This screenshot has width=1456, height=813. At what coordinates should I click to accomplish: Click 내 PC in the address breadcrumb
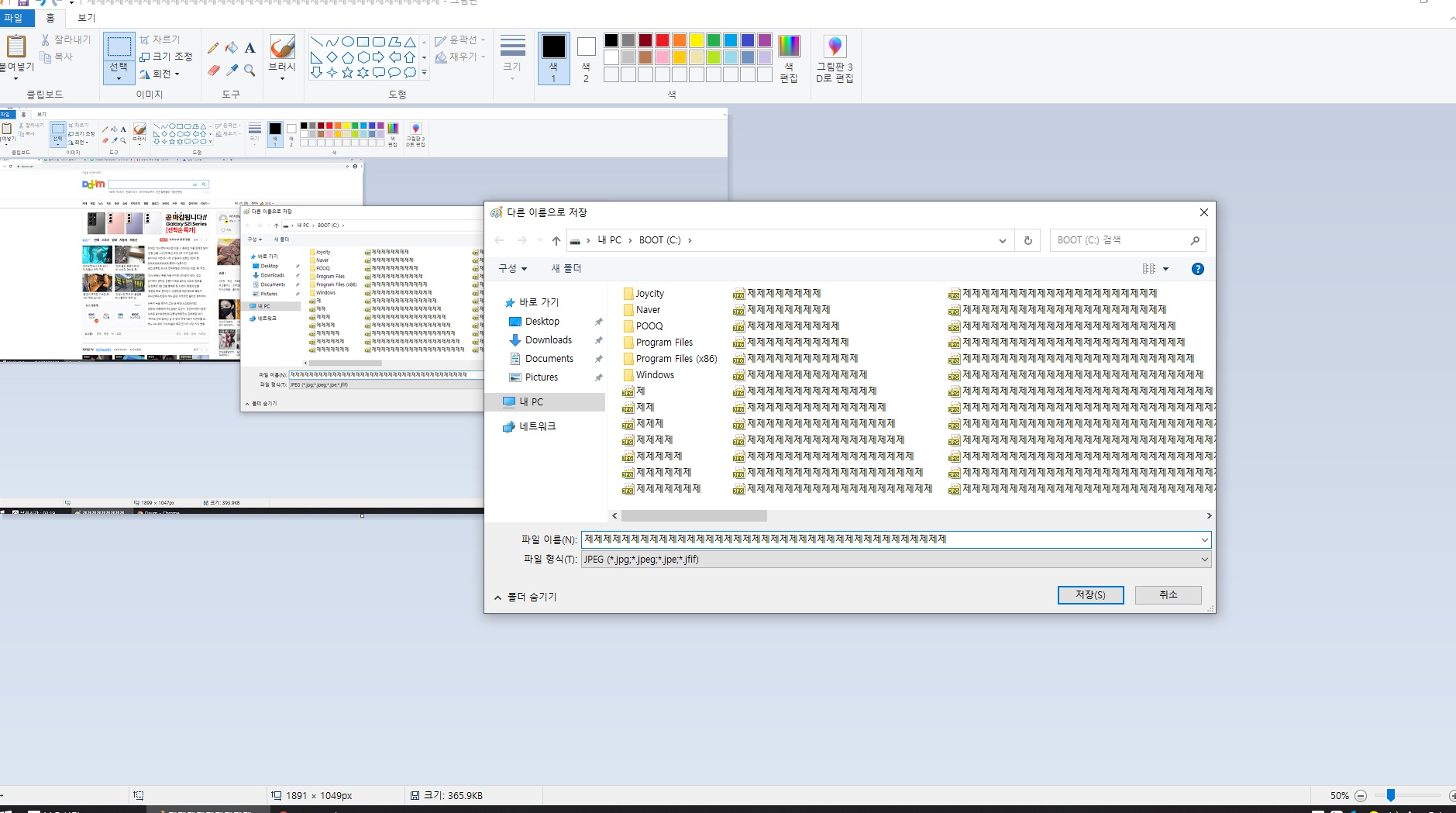tap(610, 240)
